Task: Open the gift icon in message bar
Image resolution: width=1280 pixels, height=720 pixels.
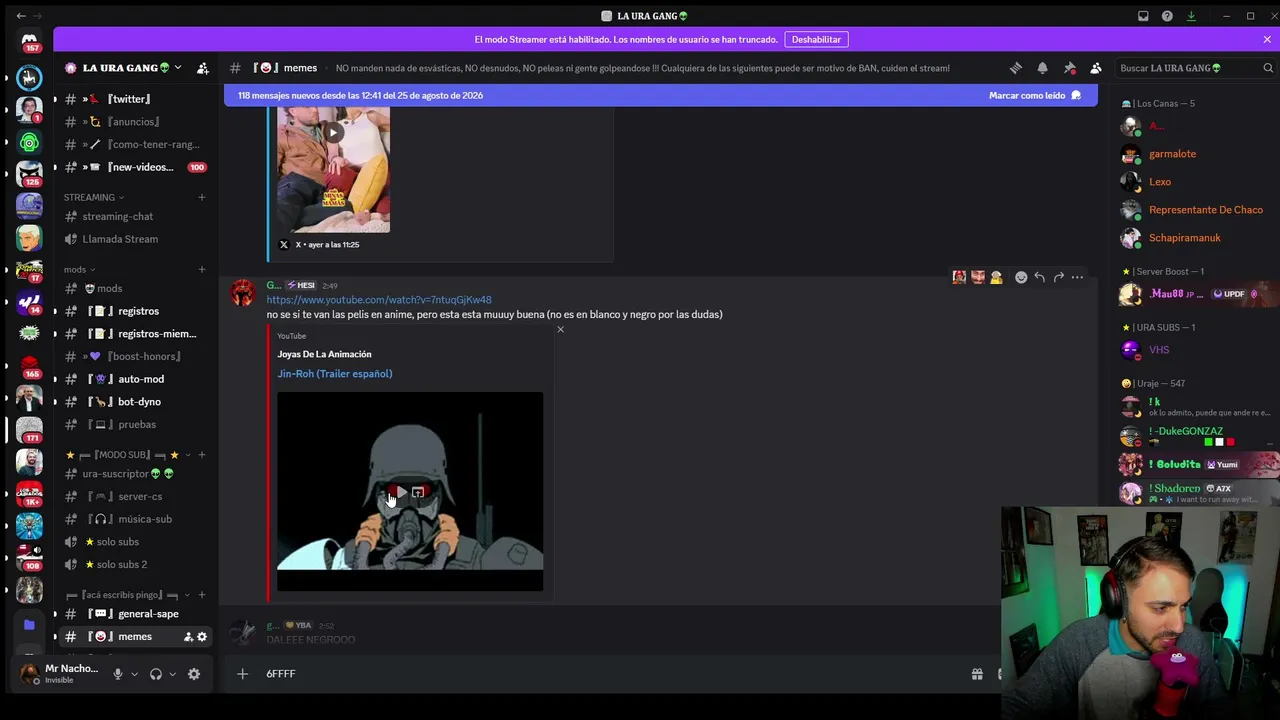Action: point(977,674)
